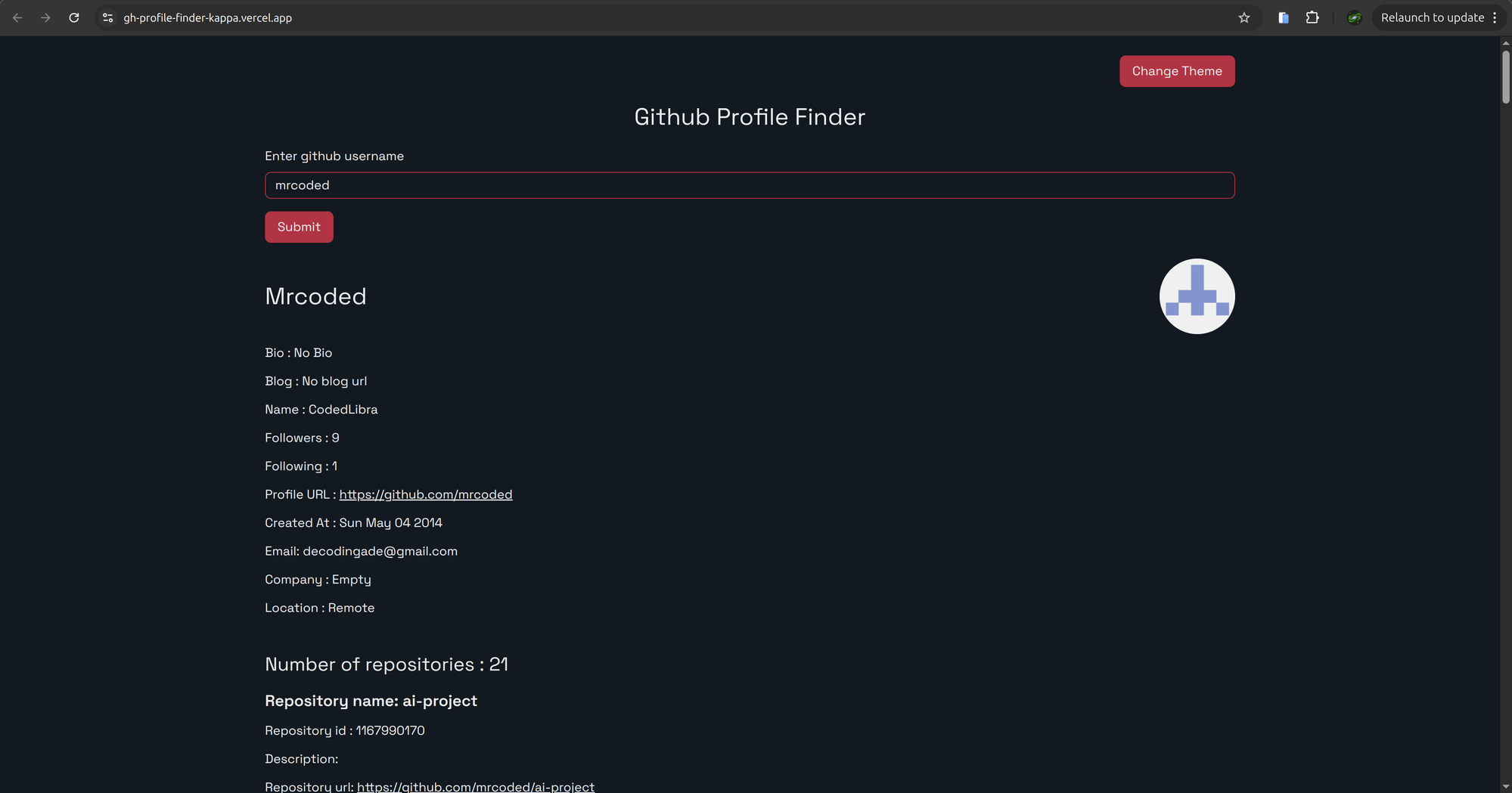Click 'Number of repositories : 21' heading
The width and height of the screenshot is (1512, 793).
[387, 664]
